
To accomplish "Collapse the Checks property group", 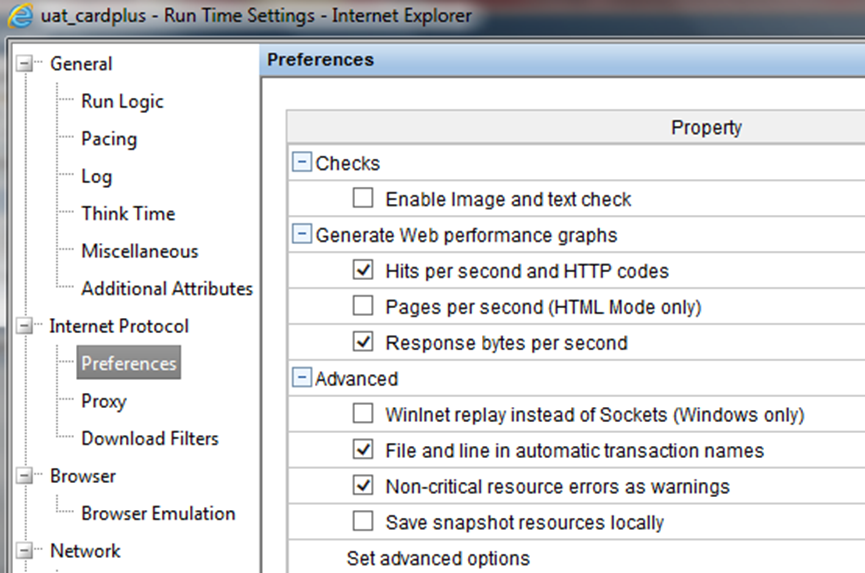I will (301, 163).
